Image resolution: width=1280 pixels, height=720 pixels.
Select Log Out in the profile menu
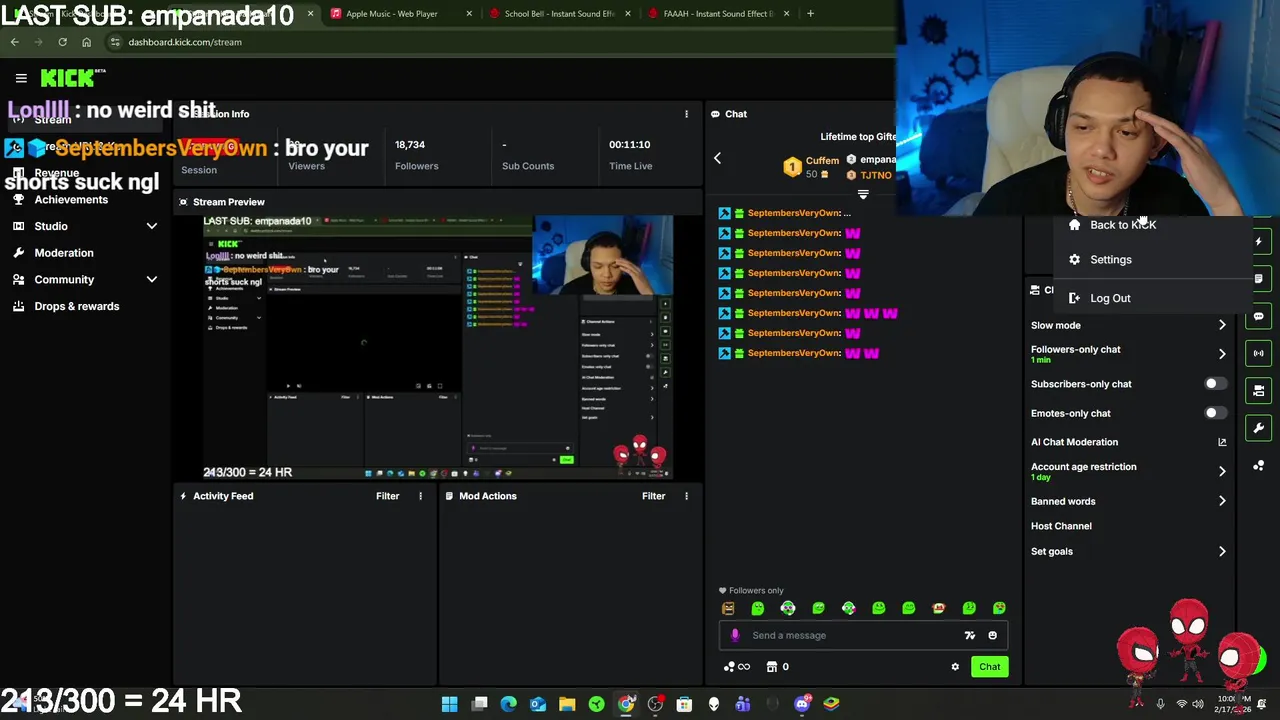tap(1110, 298)
